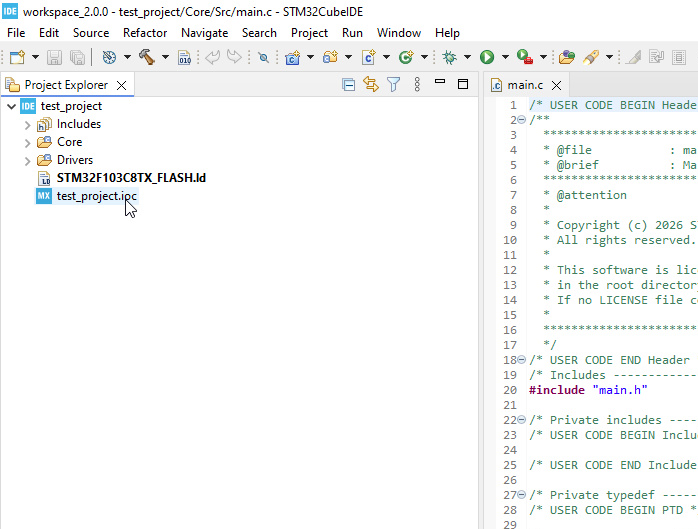
Task: Click the new source folder icon
Action: click(331, 57)
